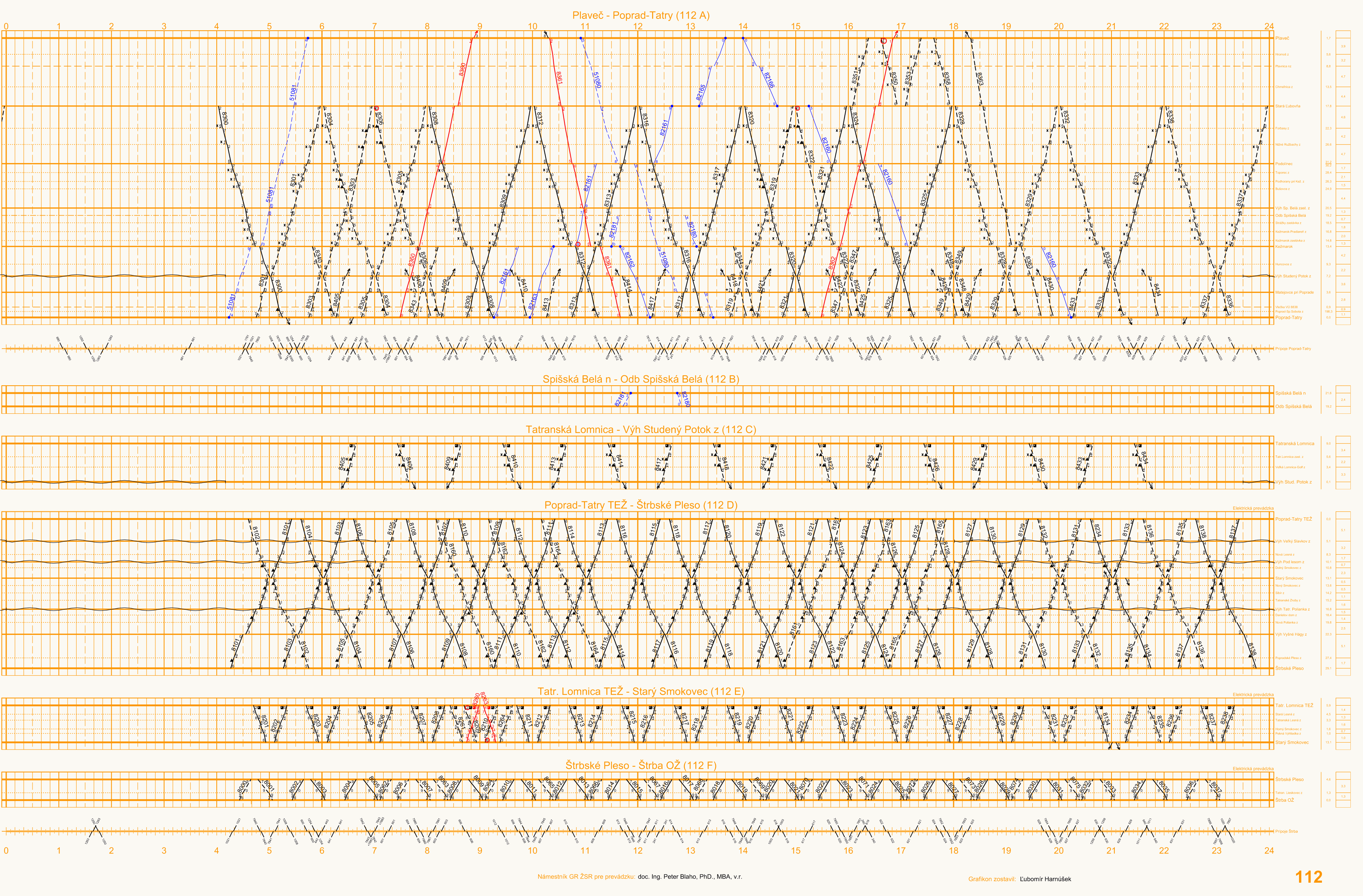The height and width of the screenshot is (896, 1363).
Task: Select the "Tatr. Lomnica TEŽ" station label
Action: click(1294, 705)
